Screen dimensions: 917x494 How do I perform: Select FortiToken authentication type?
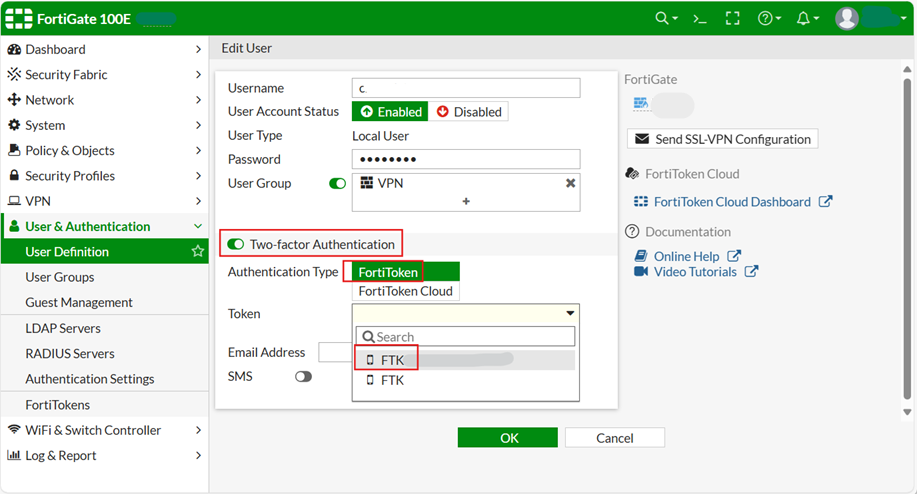click(406, 272)
